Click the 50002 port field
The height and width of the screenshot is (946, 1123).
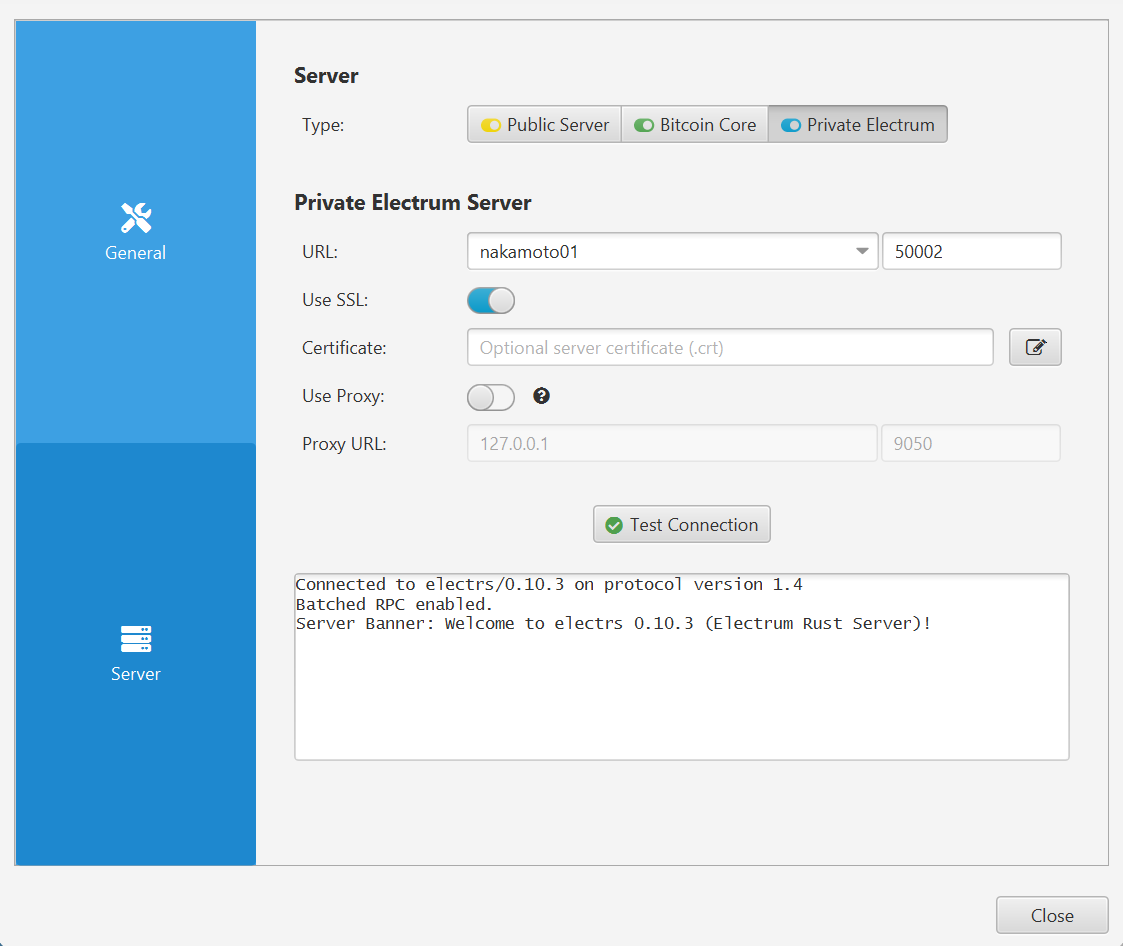970,252
